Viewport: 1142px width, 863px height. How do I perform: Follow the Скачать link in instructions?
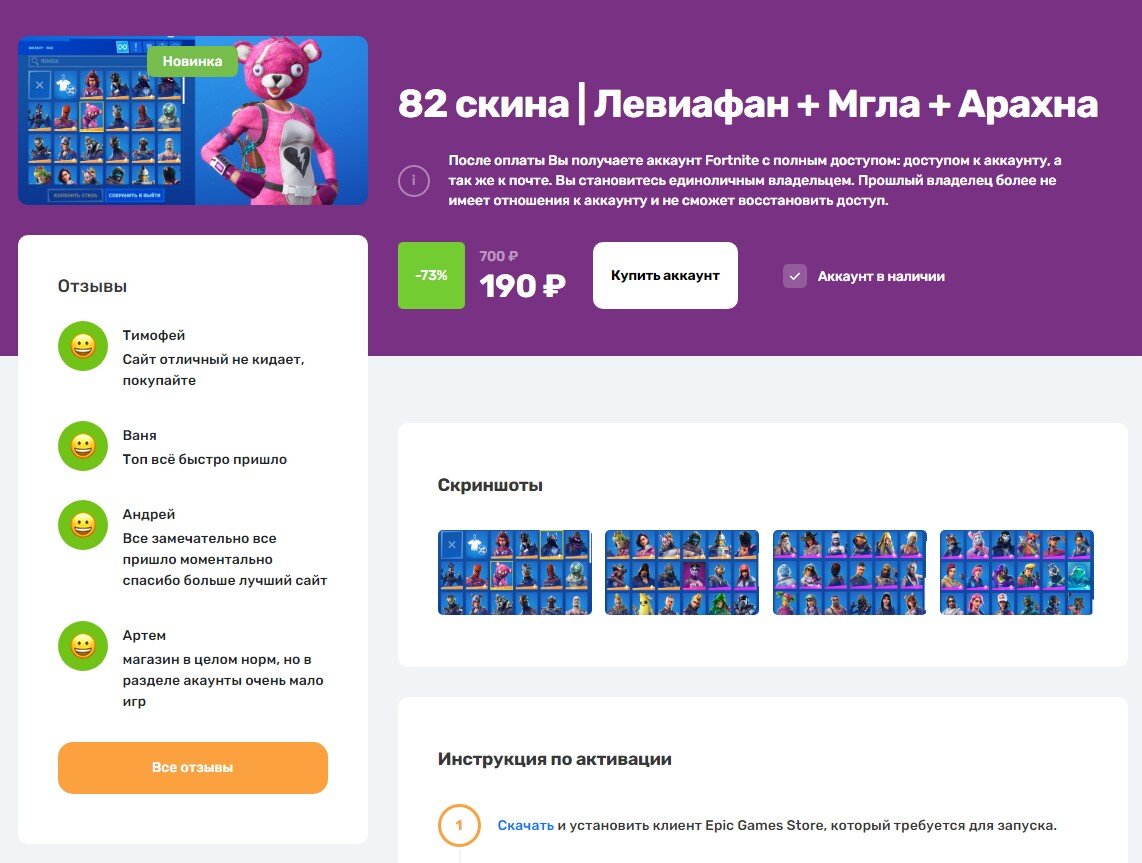pos(525,825)
